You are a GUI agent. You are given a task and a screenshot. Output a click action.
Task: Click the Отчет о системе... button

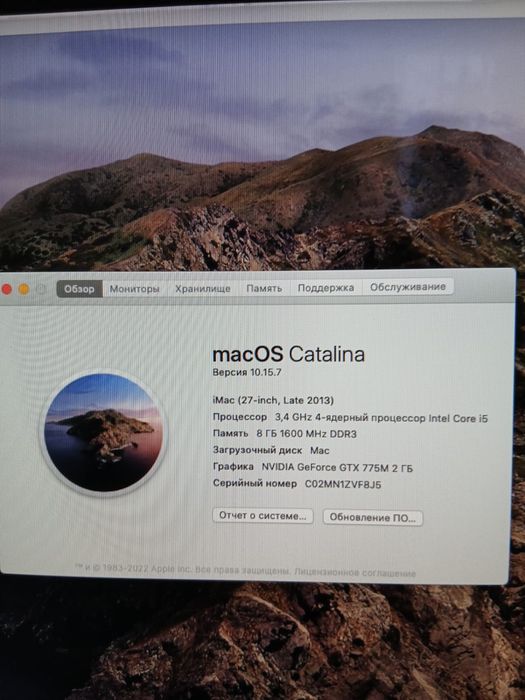pyautogui.click(x=262, y=516)
